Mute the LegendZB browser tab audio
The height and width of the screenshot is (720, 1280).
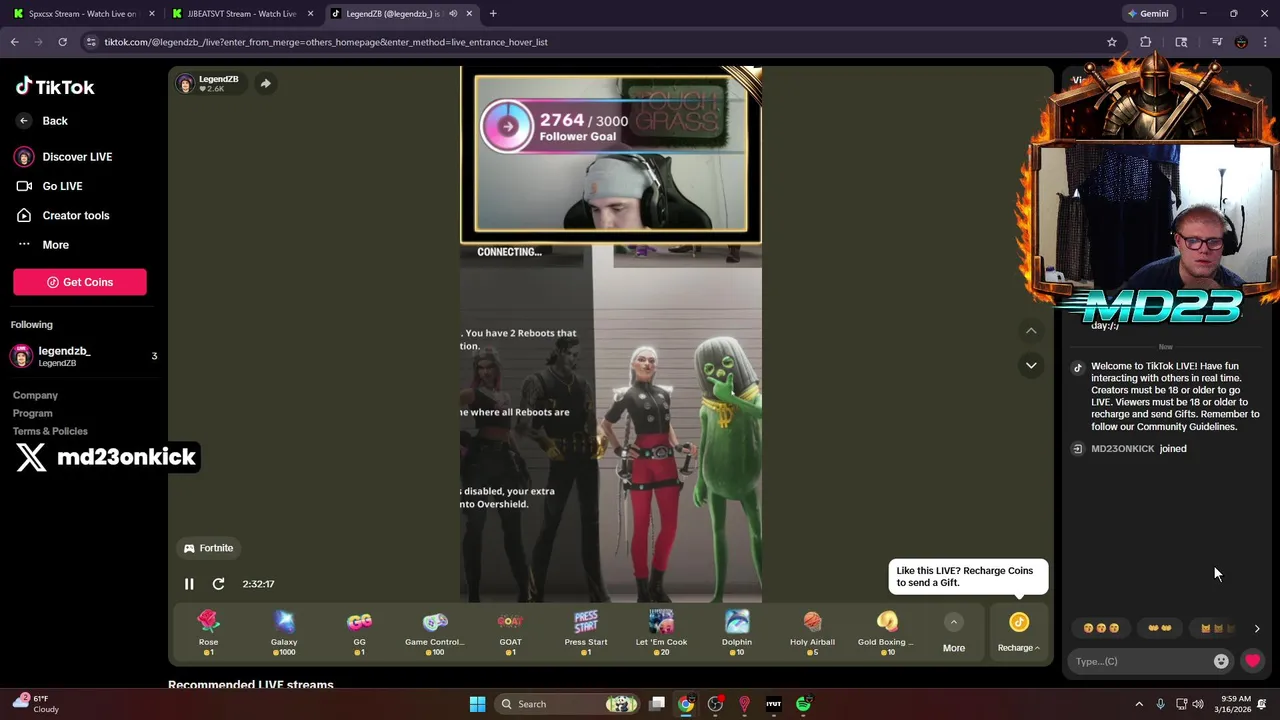click(x=453, y=14)
